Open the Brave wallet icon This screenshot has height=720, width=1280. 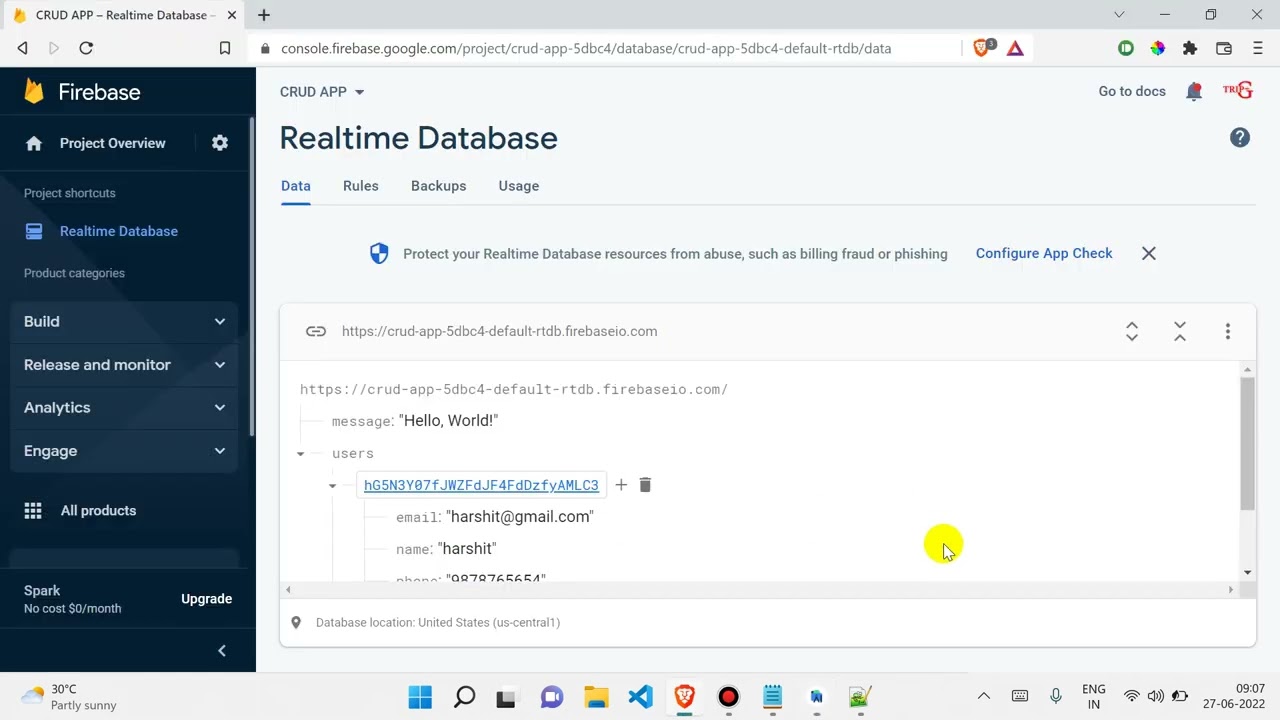click(x=1223, y=48)
